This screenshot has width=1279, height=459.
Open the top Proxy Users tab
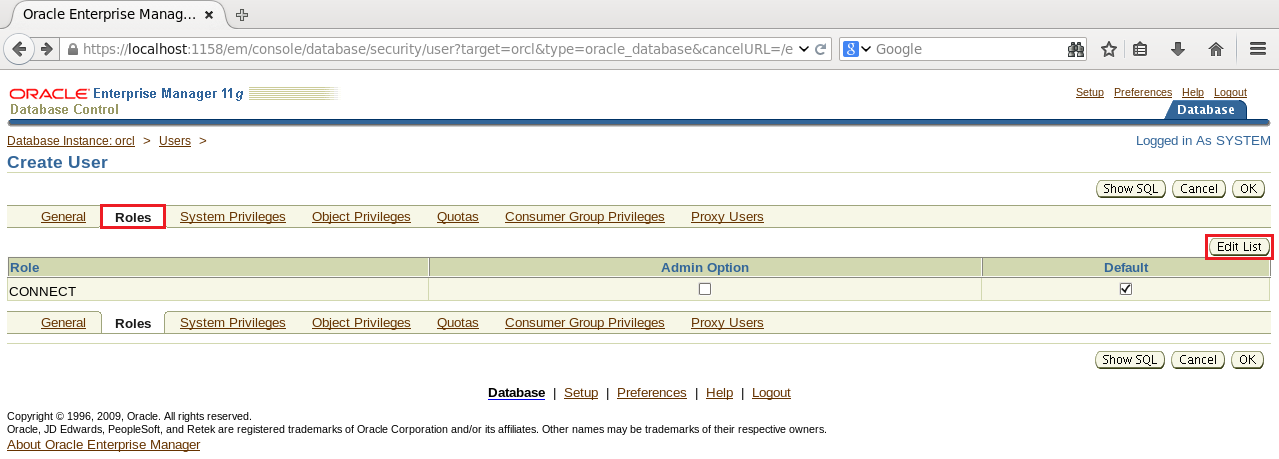(727, 216)
